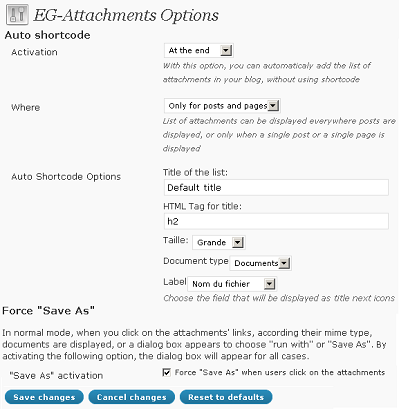This screenshot has width=399, height=409.
Task: Click the "Title of the list" input field
Action: 276,187
